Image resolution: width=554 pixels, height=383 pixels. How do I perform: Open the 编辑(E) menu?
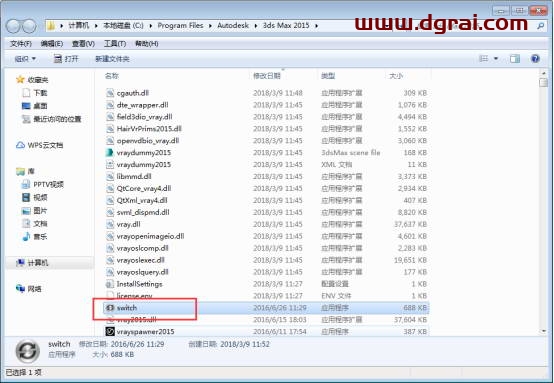52,44
